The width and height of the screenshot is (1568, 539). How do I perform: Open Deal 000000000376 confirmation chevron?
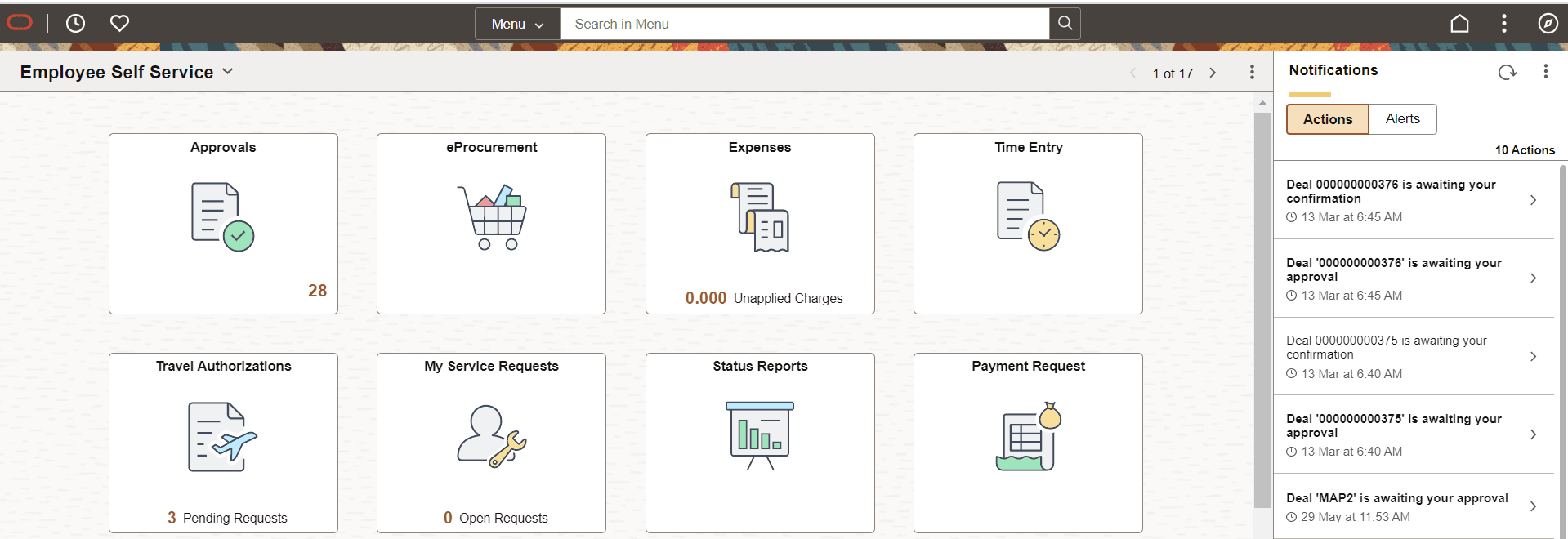1533,200
